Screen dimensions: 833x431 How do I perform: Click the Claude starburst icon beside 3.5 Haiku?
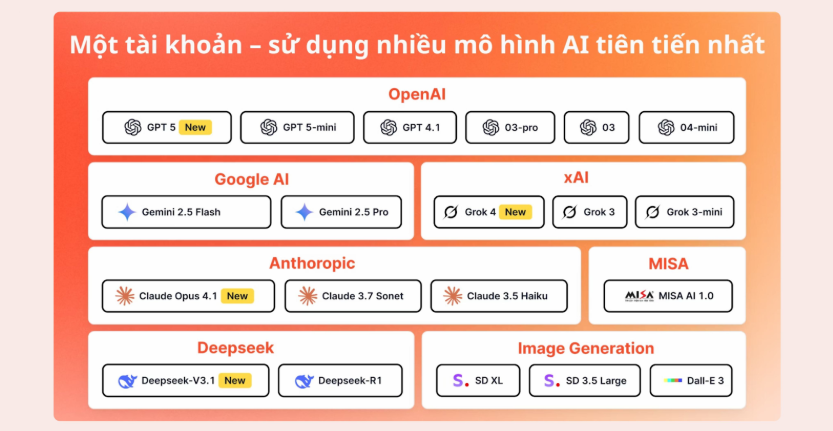[453, 296]
